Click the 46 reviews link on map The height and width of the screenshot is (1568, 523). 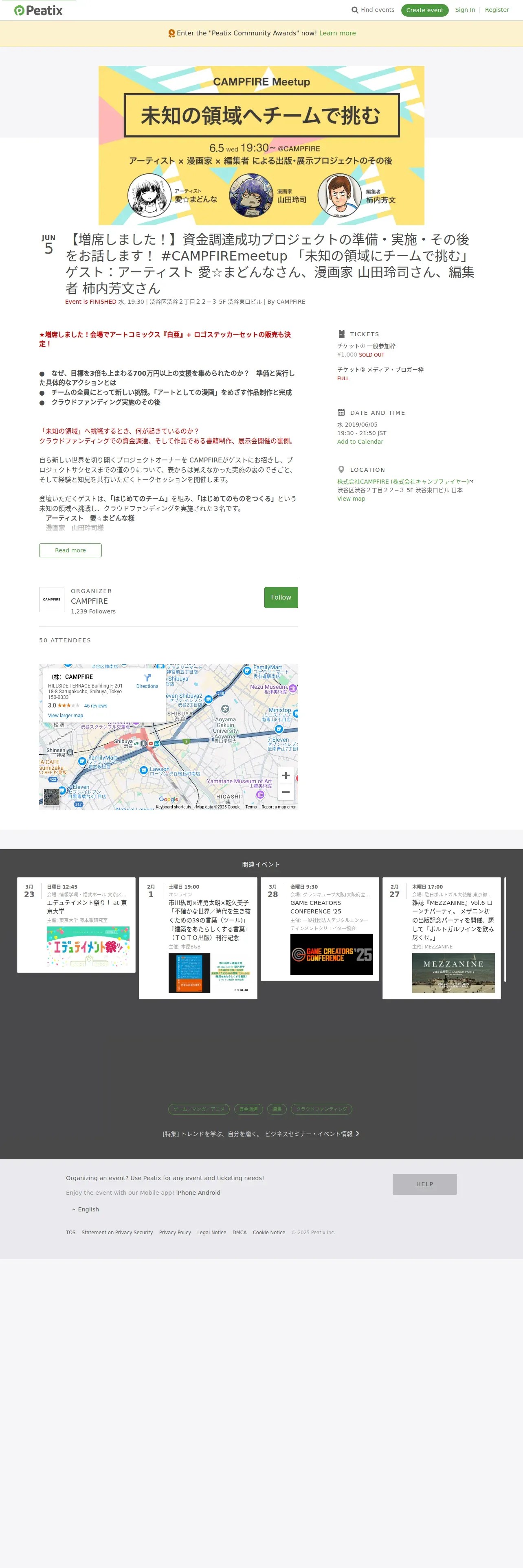[x=96, y=706]
